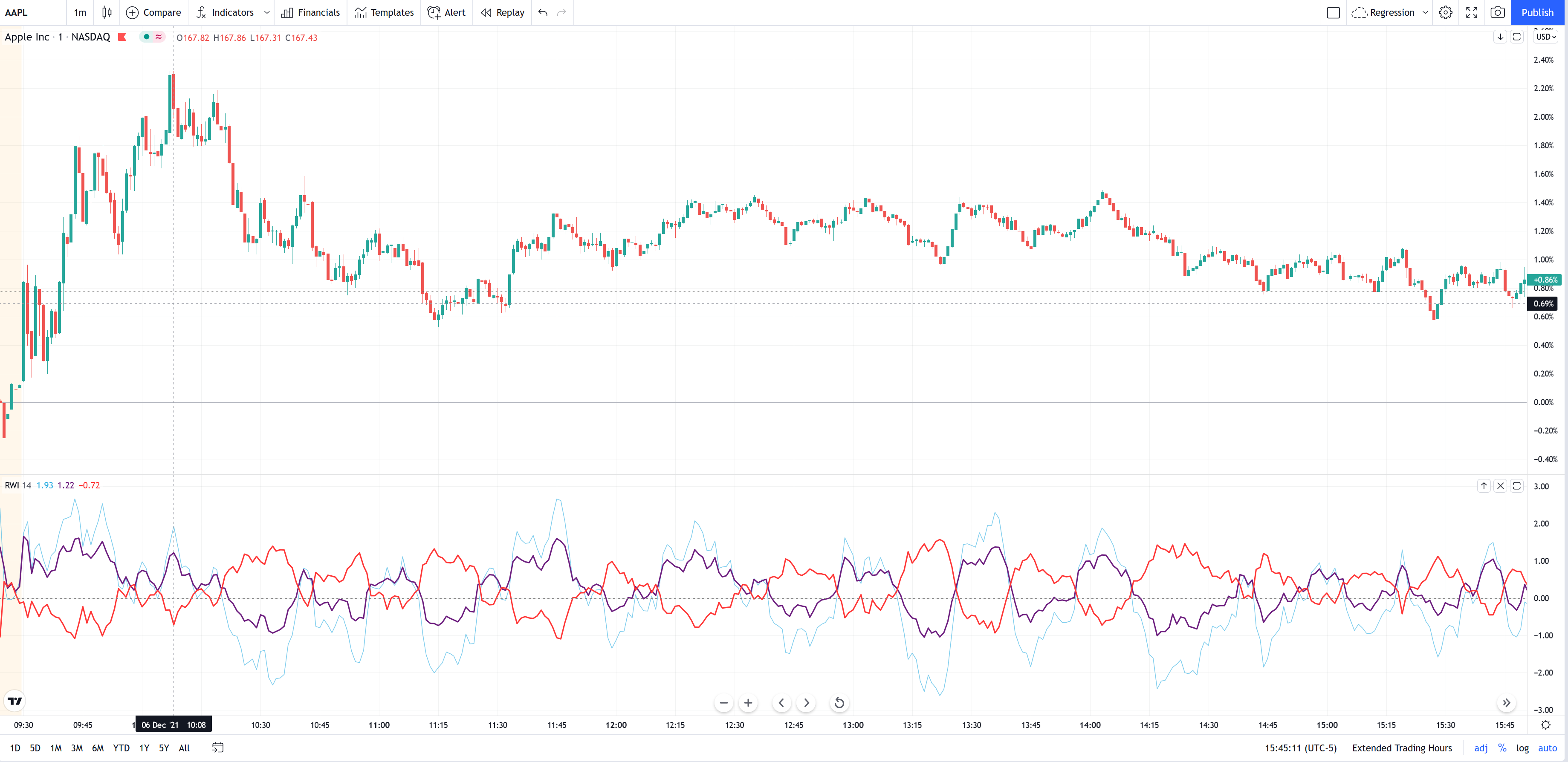Image resolution: width=1568 pixels, height=762 pixels.
Task: Set date range to YTD
Action: [x=121, y=748]
